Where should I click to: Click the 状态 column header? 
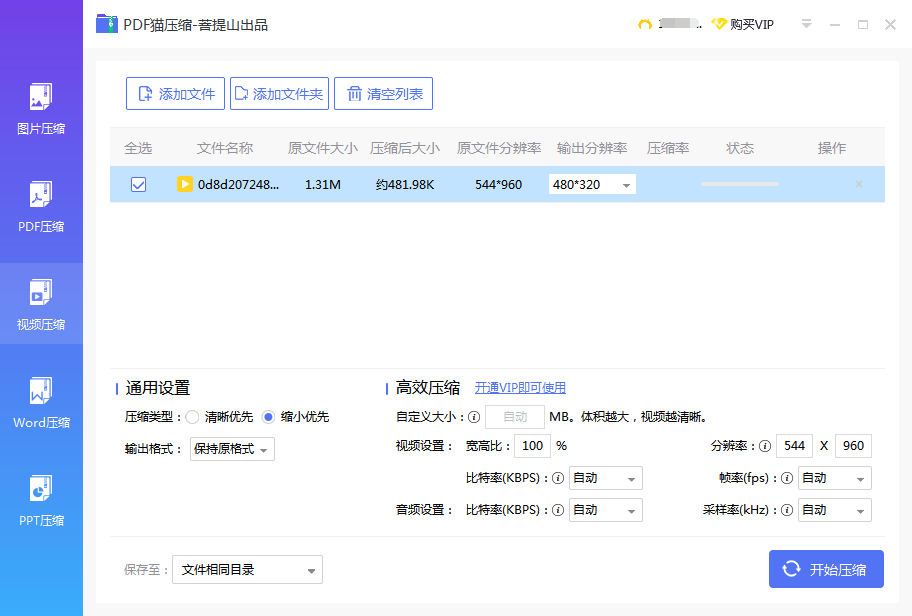coord(740,148)
